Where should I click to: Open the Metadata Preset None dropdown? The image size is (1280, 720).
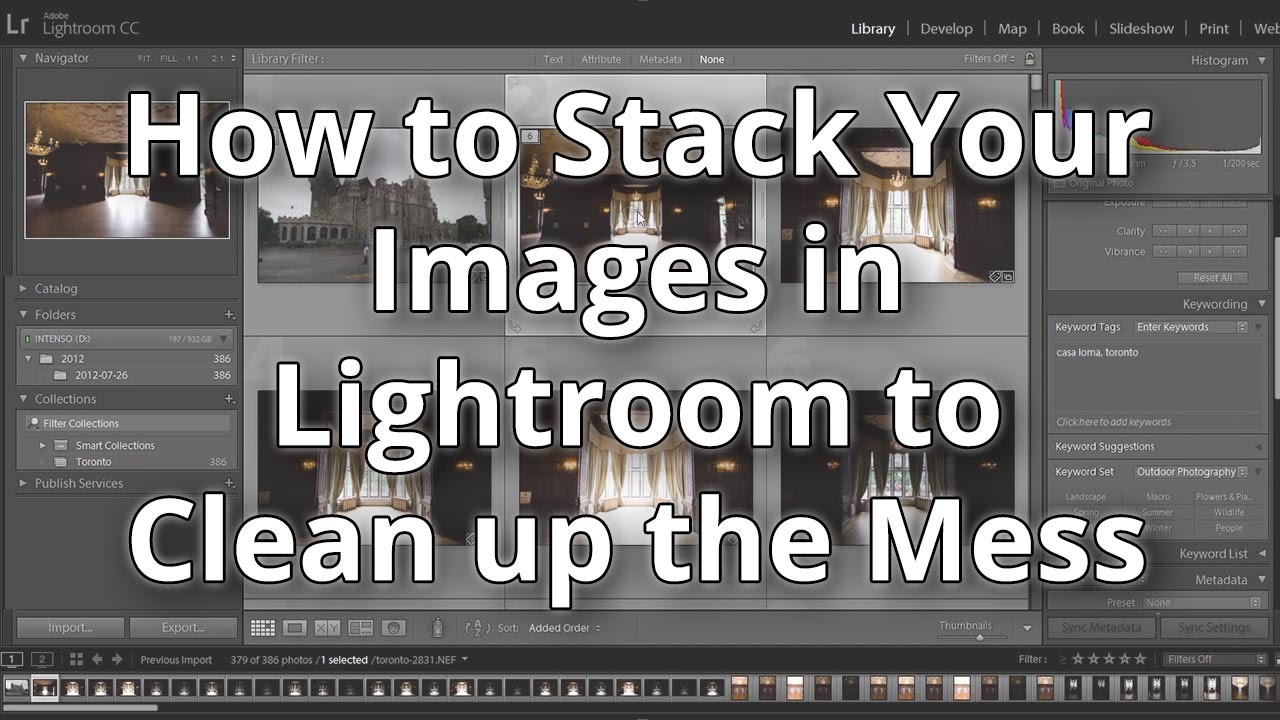(x=1202, y=602)
